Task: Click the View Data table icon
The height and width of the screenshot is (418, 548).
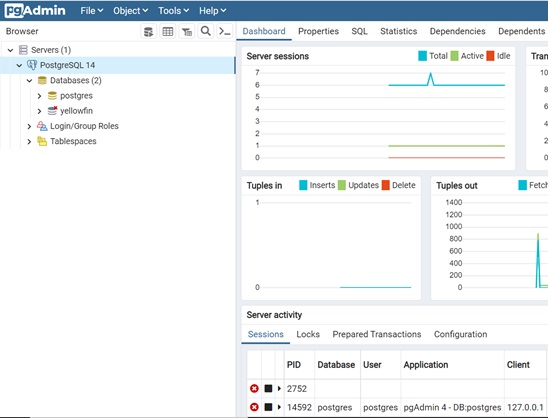Action: [168, 31]
